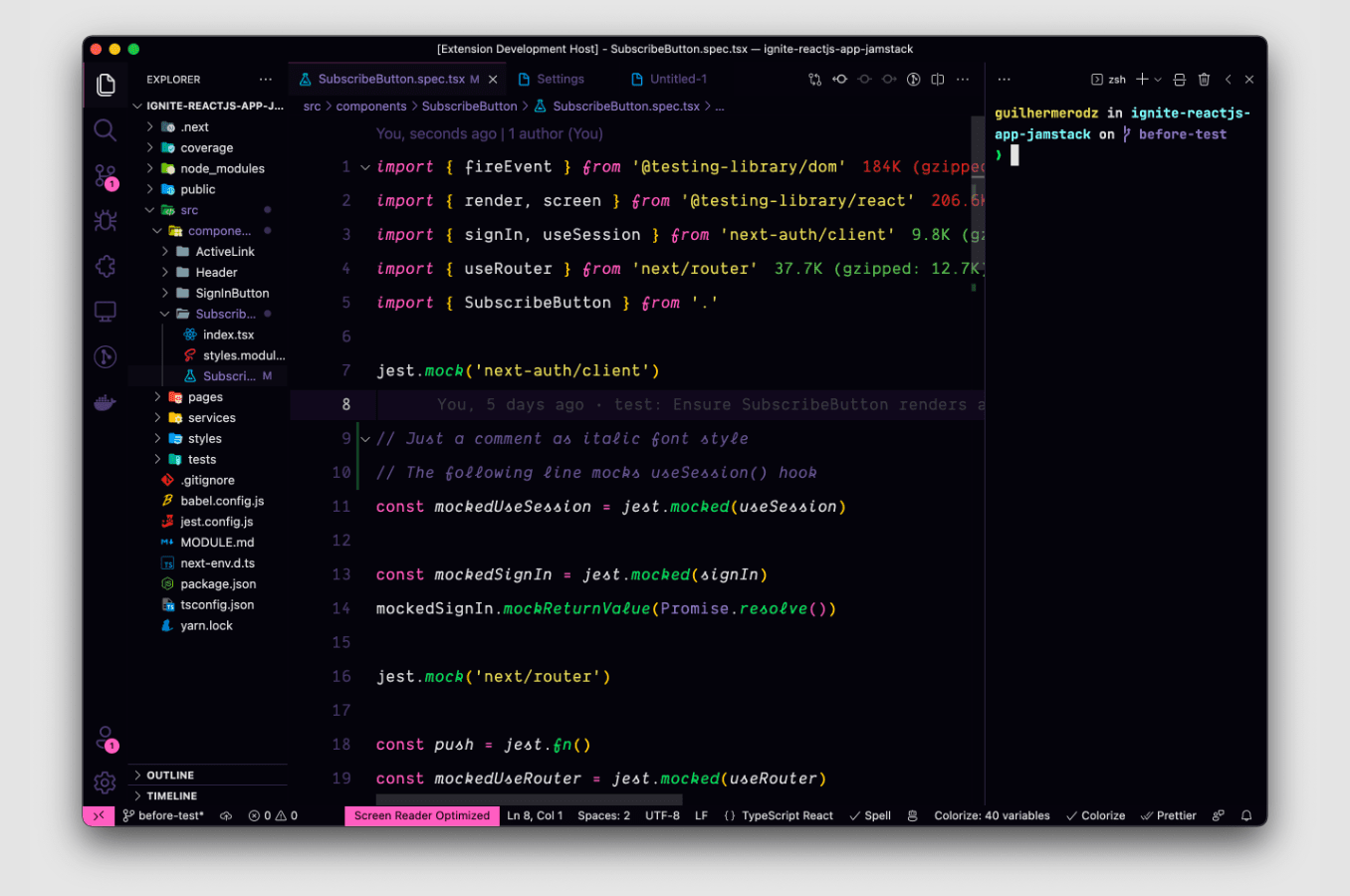1350x896 pixels.
Task: Click components in the breadcrumb path
Action: 370,106
